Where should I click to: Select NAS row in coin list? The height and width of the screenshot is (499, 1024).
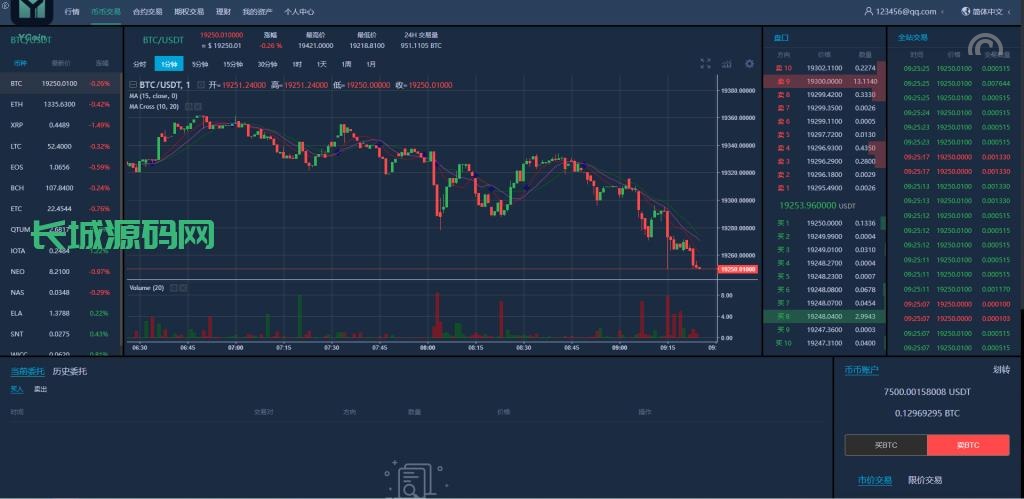[x=61, y=293]
